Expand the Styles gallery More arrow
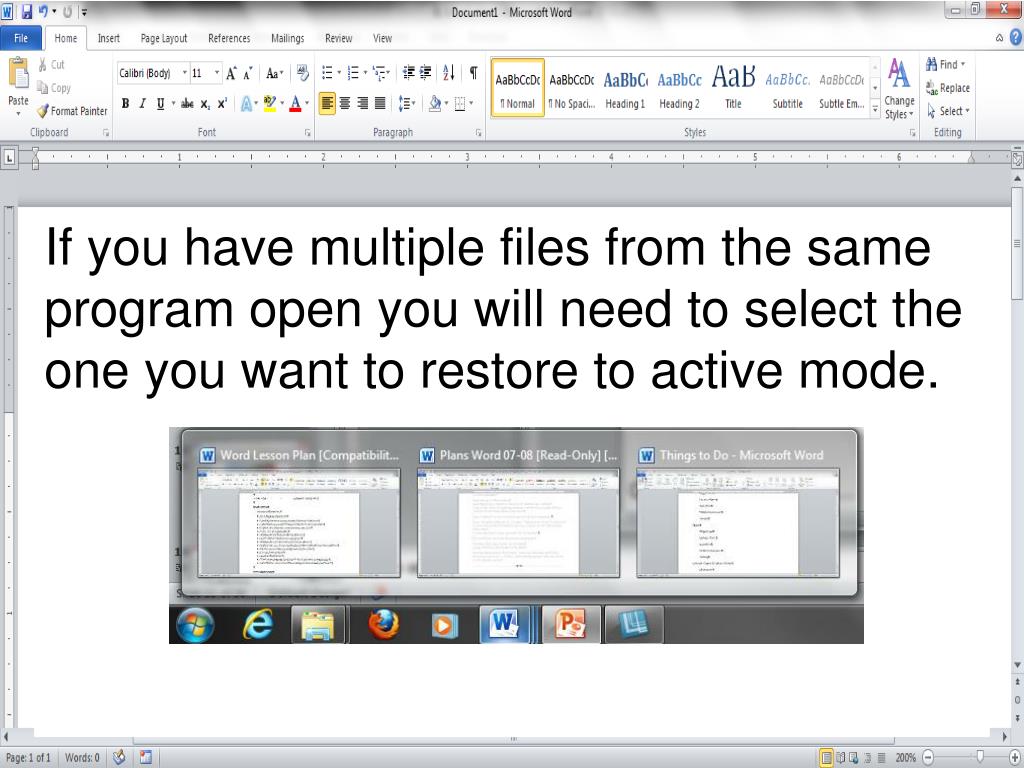 [x=875, y=110]
